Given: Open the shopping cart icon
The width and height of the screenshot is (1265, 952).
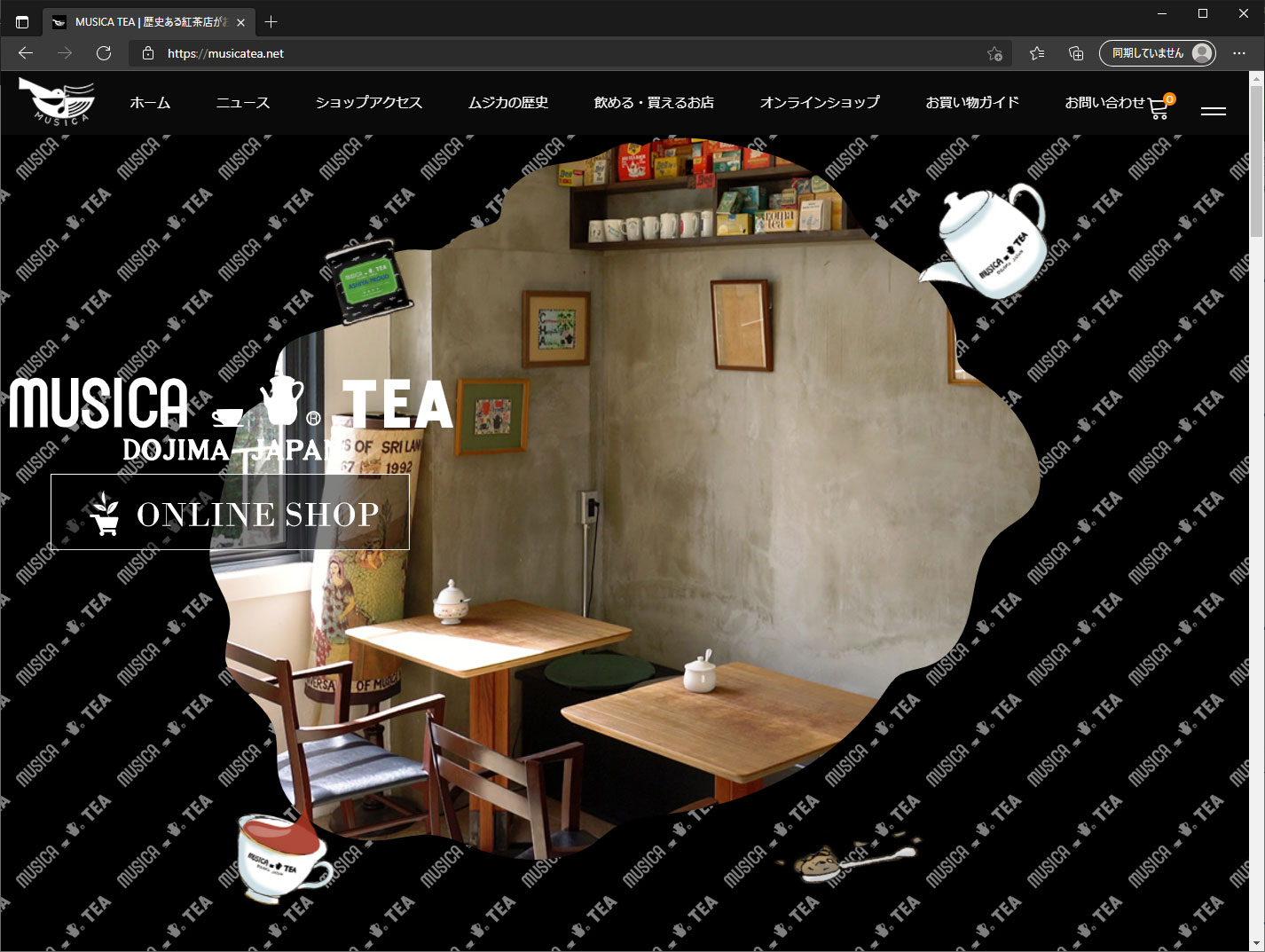Looking at the screenshot, I should point(1159,108).
